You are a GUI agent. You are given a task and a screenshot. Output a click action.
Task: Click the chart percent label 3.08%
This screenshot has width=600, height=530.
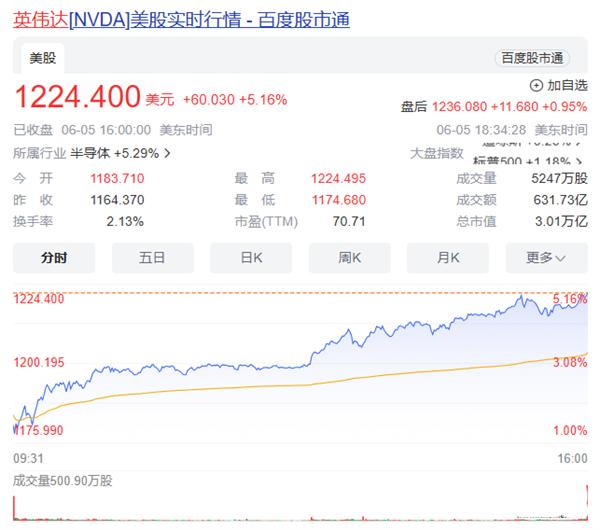click(x=570, y=362)
